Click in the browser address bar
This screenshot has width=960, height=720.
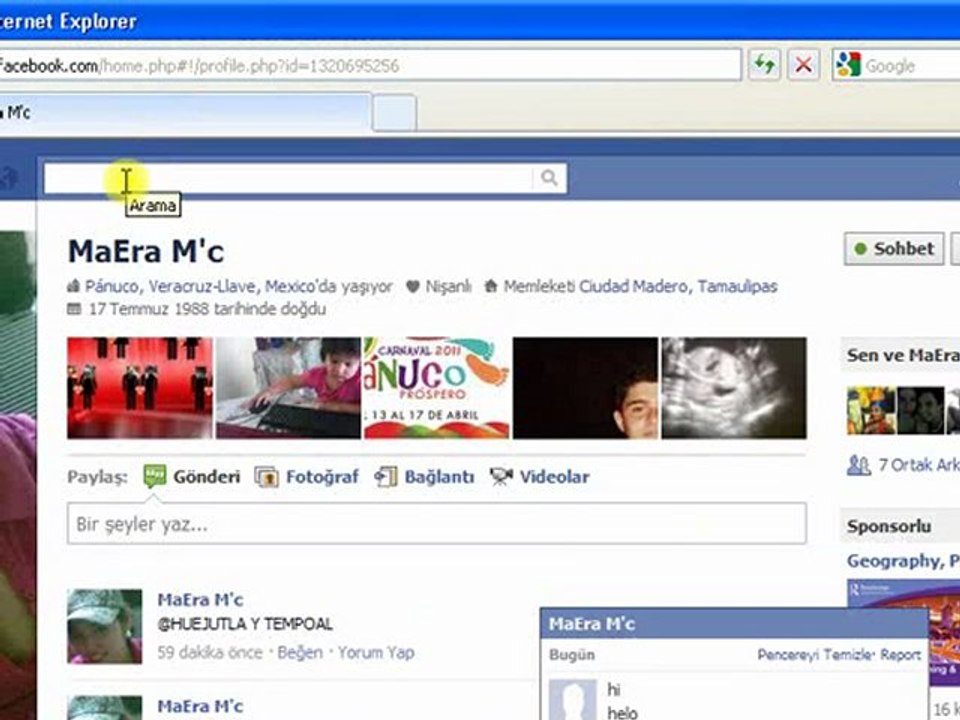[369, 65]
